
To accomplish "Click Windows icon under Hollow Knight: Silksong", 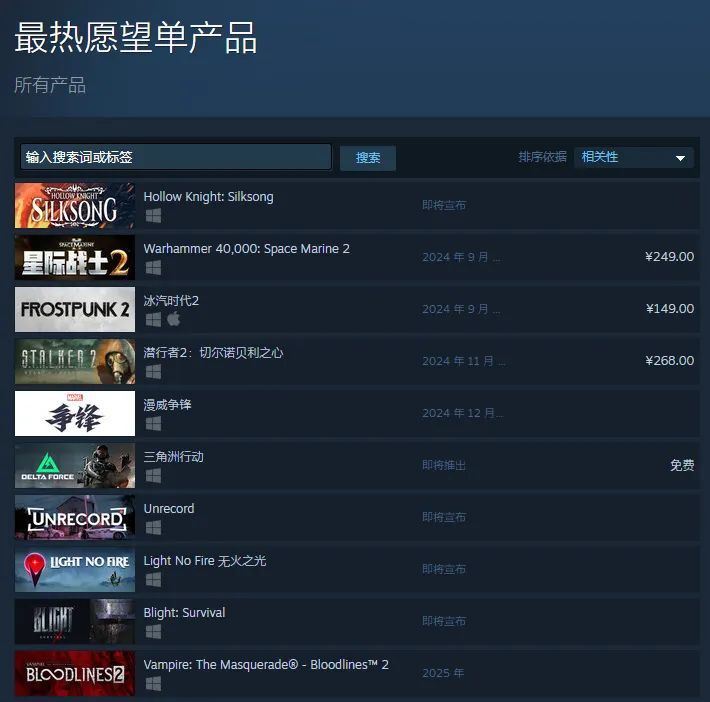I will 153,216.
